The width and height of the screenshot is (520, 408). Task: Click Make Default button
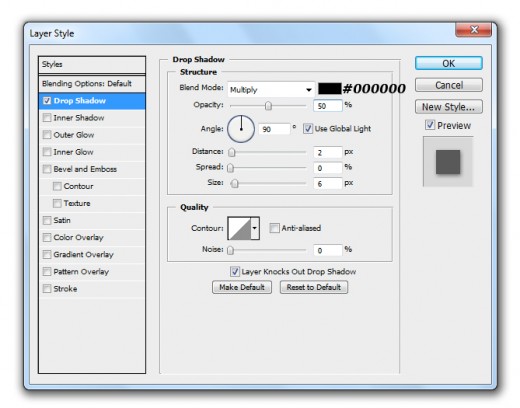(x=242, y=287)
